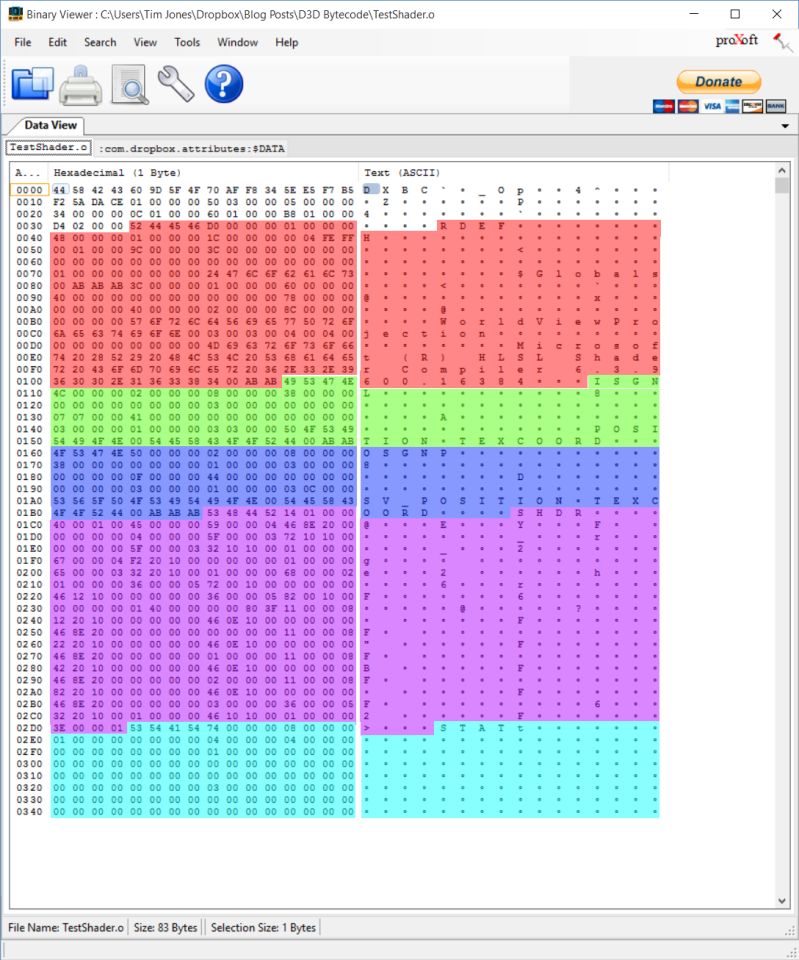The width and height of the screenshot is (799, 960).
Task: Open settings via the wrench icon
Action: point(176,84)
